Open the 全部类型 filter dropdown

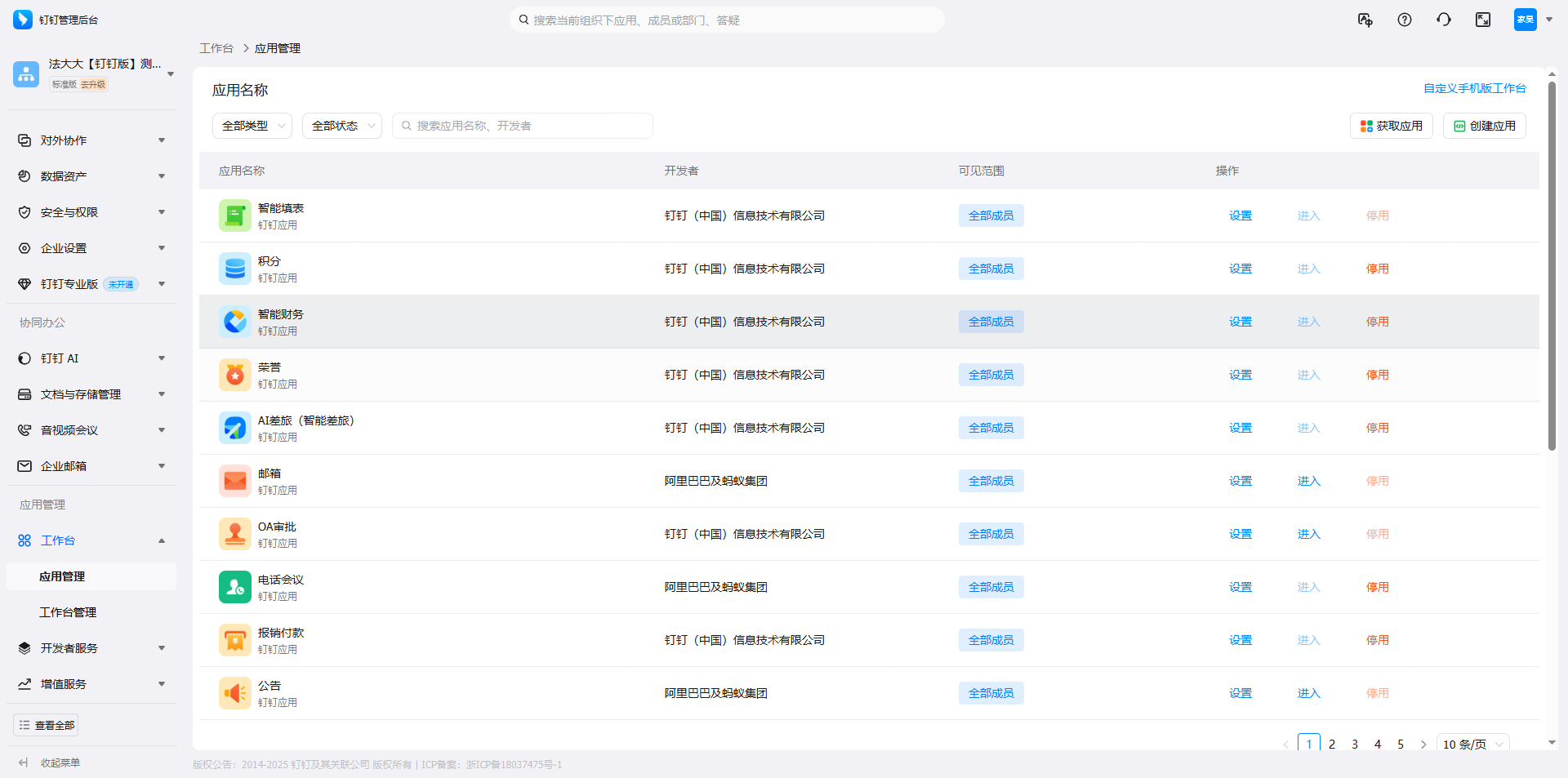[x=252, y=126]
